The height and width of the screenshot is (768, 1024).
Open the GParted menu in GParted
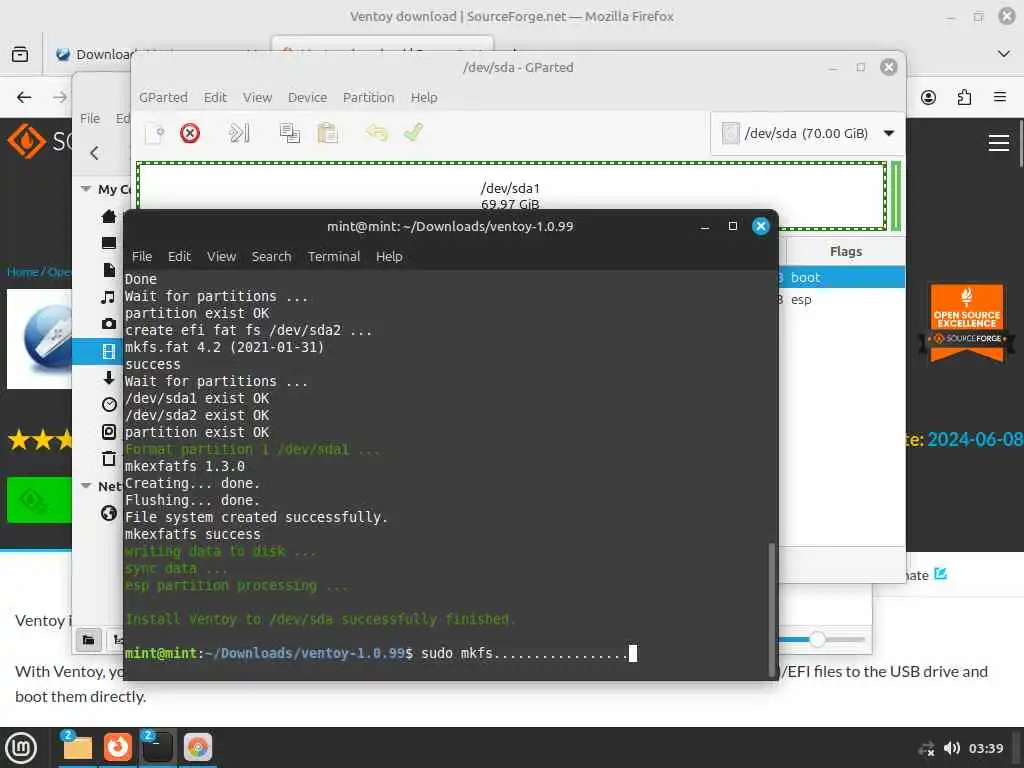coord(163,97)
